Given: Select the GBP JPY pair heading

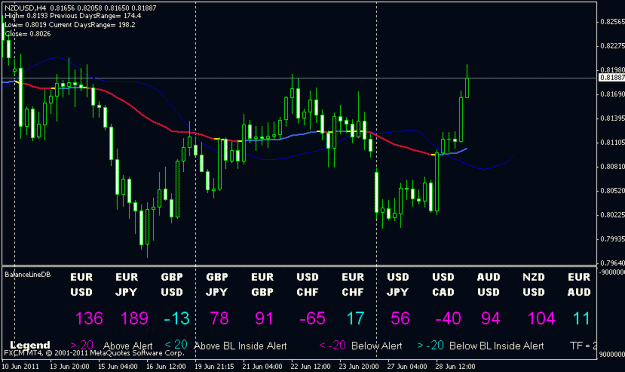Looking at the screenshot, I should click(217, 285).
